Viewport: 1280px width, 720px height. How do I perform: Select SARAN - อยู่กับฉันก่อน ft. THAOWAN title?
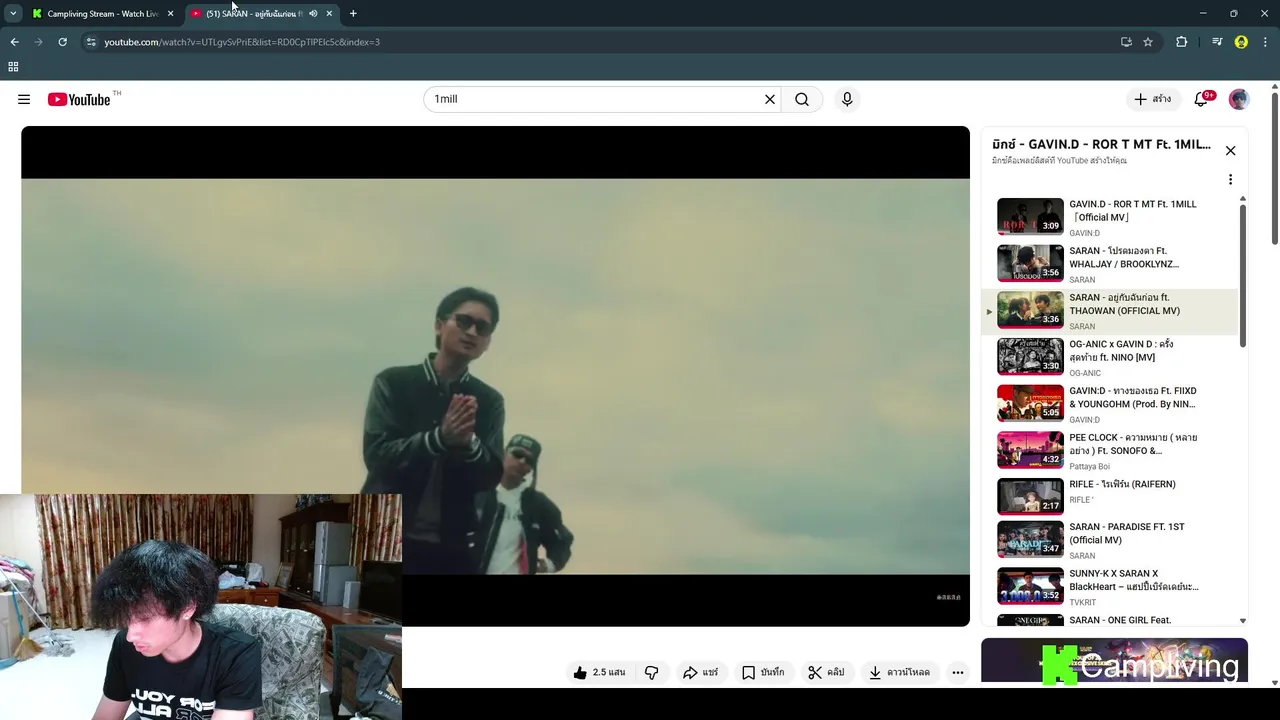point(1124,304)
